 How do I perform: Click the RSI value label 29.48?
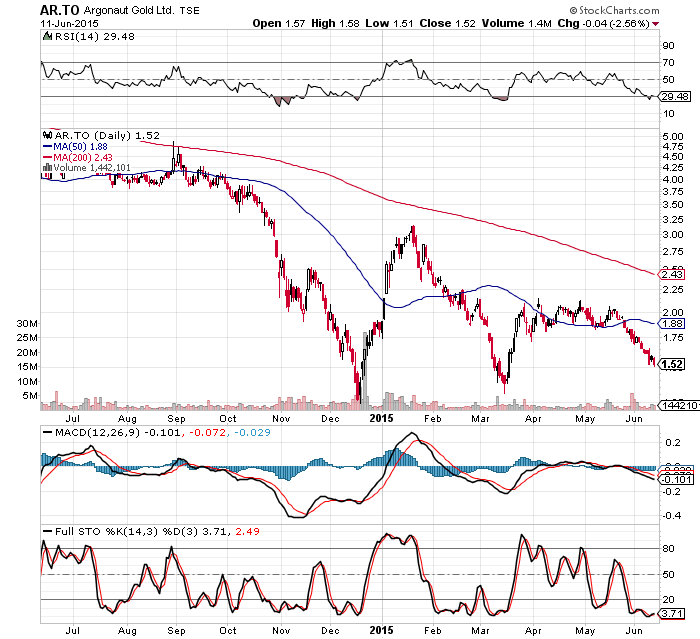tap(675, 96)
